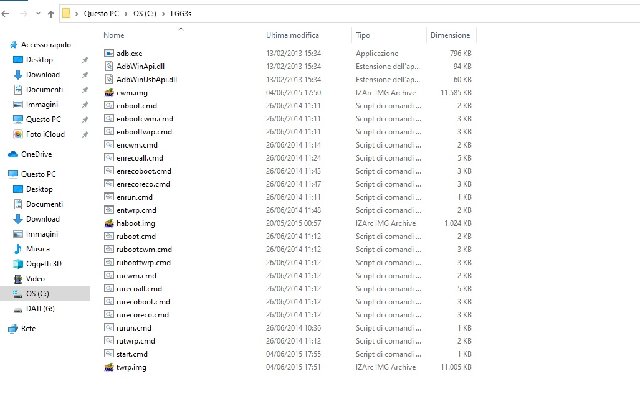Select file 'rutwrp.cmd'
The image size is (640, 399).
[136, 341]
